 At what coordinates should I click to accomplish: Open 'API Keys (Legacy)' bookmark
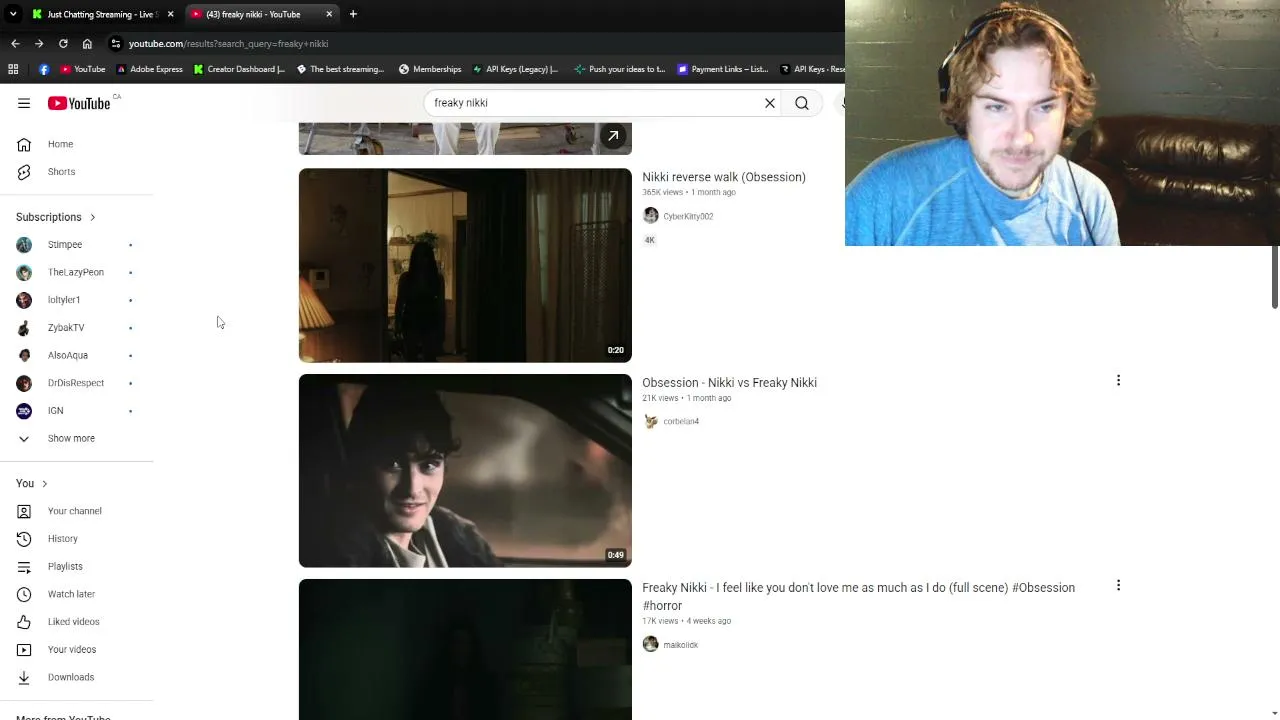tap(515, 69)
